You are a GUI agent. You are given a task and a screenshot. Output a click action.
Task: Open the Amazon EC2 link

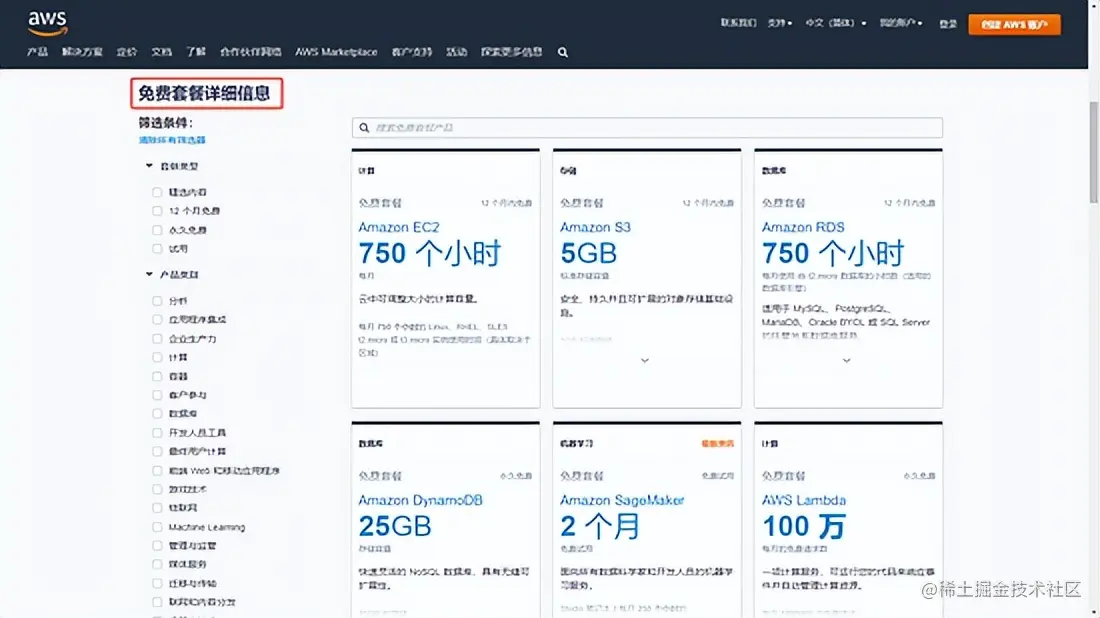coord(398,227)
